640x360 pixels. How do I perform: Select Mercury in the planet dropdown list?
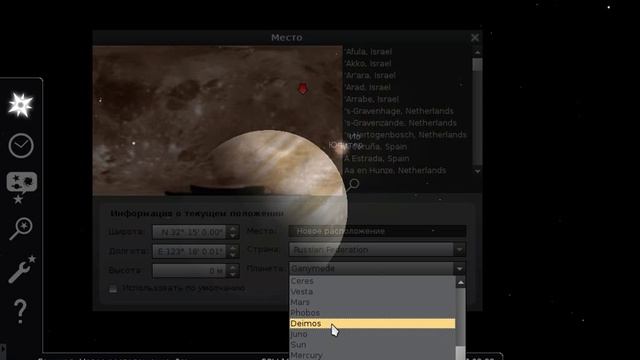point(372,355)
